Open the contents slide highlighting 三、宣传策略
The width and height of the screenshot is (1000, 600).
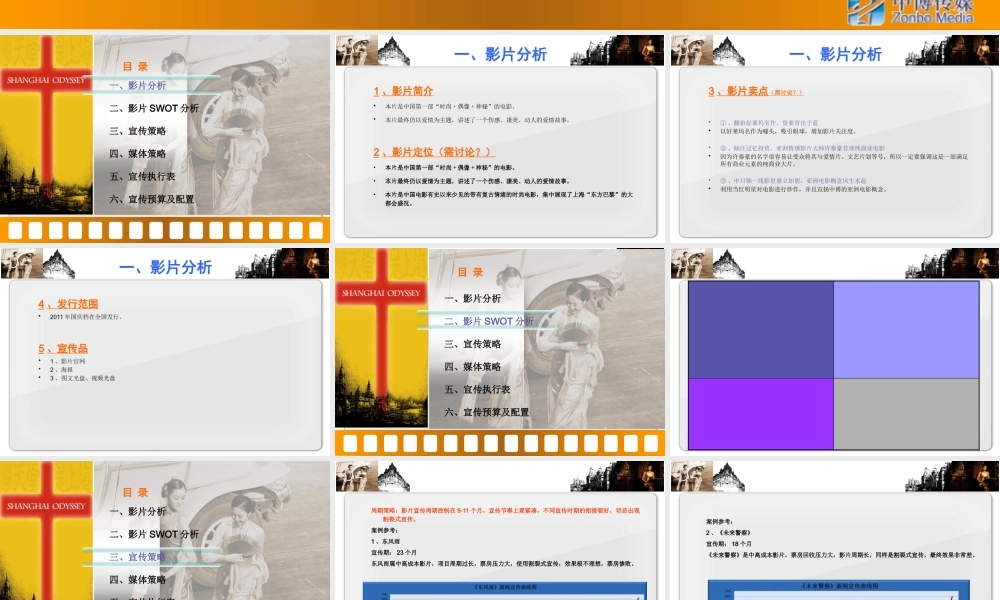[x=165, y=530]
